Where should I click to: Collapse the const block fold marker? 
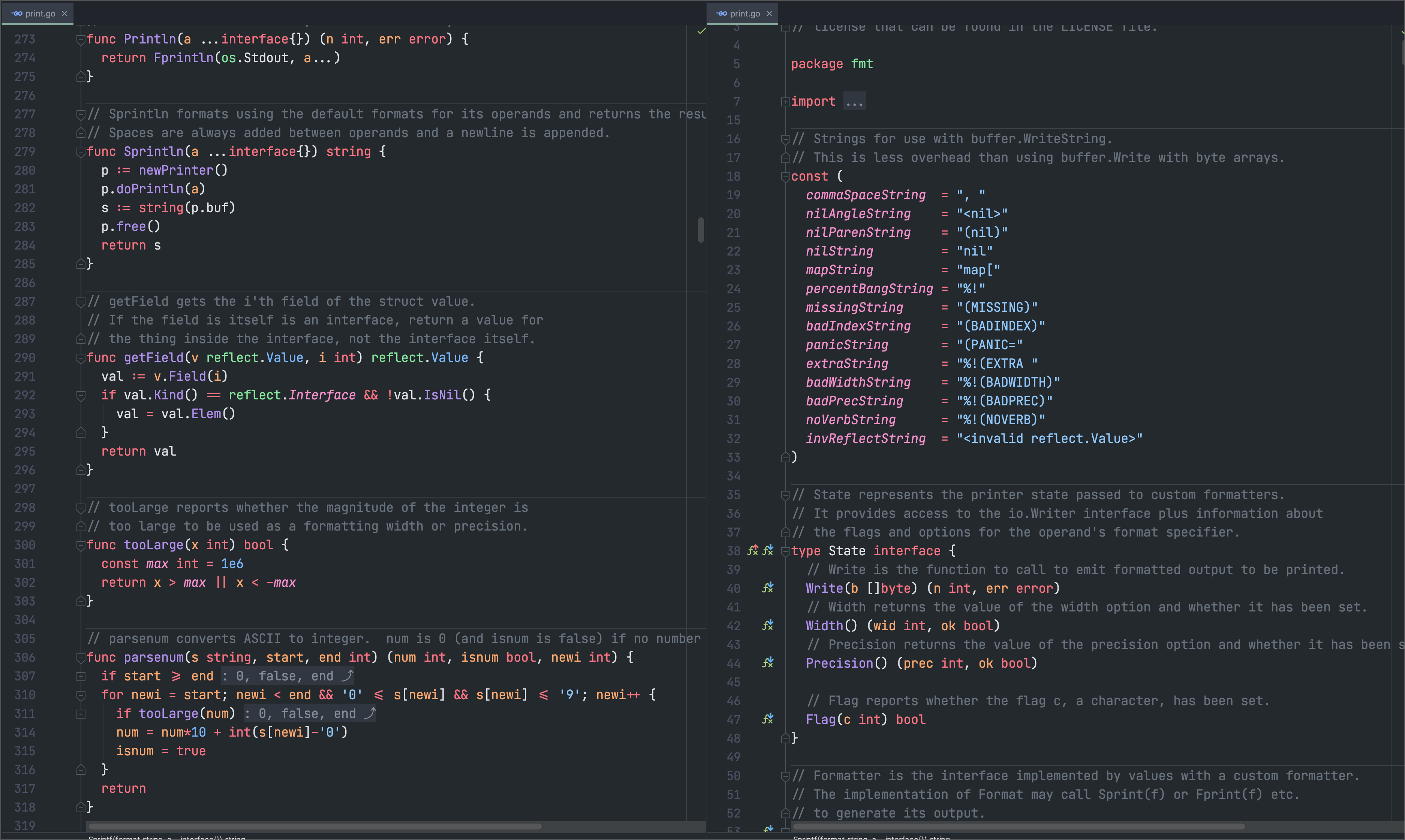coord(785,176)
